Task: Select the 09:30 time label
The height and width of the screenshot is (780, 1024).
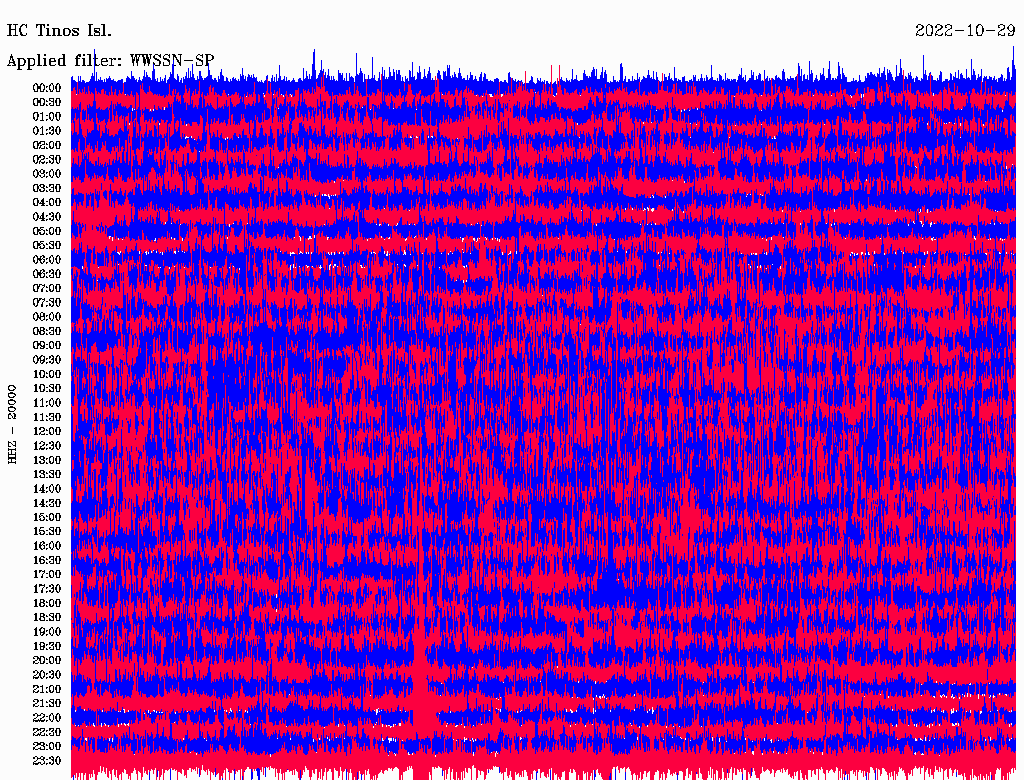Action: coord(47,360)
